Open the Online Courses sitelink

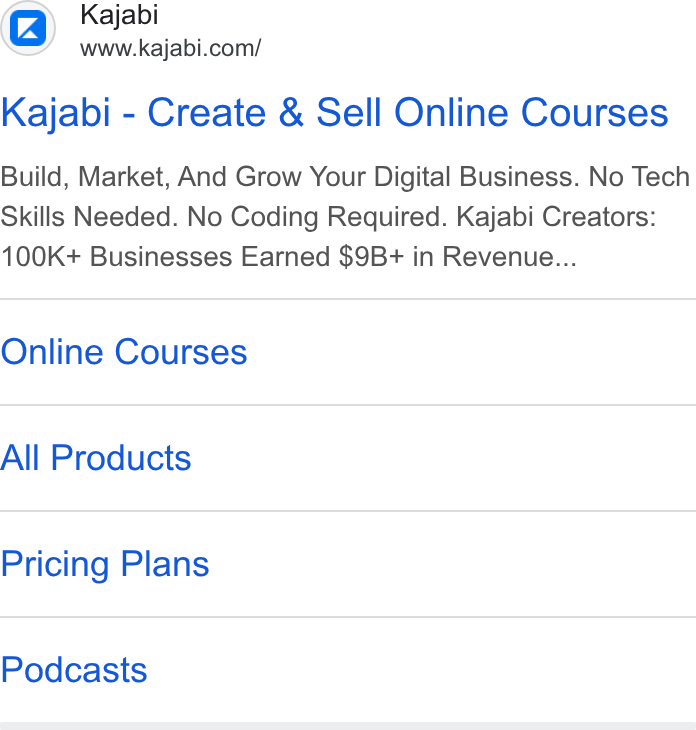124,352
